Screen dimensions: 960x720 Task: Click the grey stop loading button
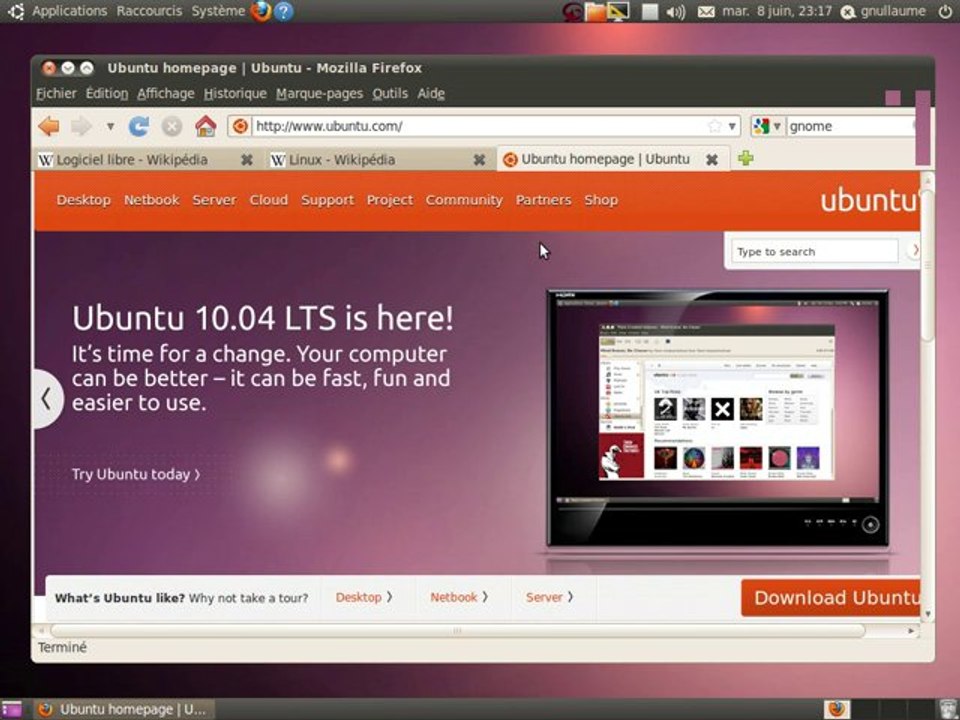(x=172, y=126)
